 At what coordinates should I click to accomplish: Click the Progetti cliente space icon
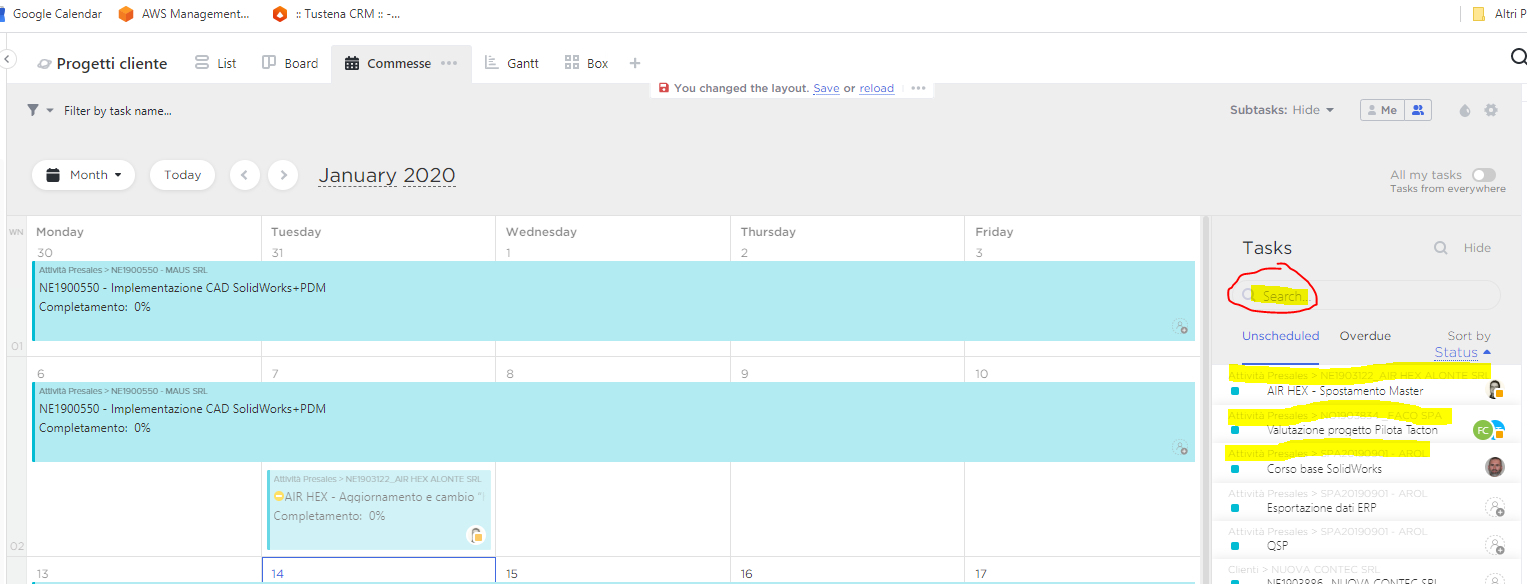(44, 64)
